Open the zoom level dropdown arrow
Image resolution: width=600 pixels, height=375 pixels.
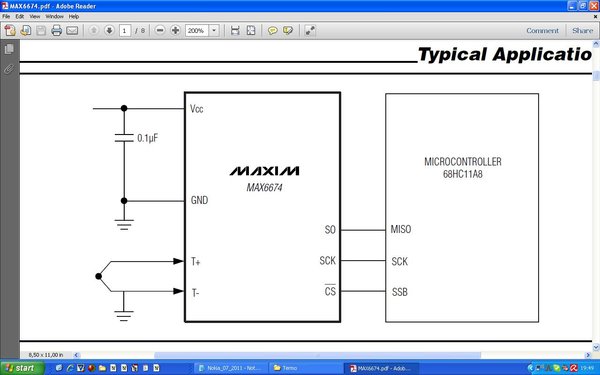tap(214, 30)
